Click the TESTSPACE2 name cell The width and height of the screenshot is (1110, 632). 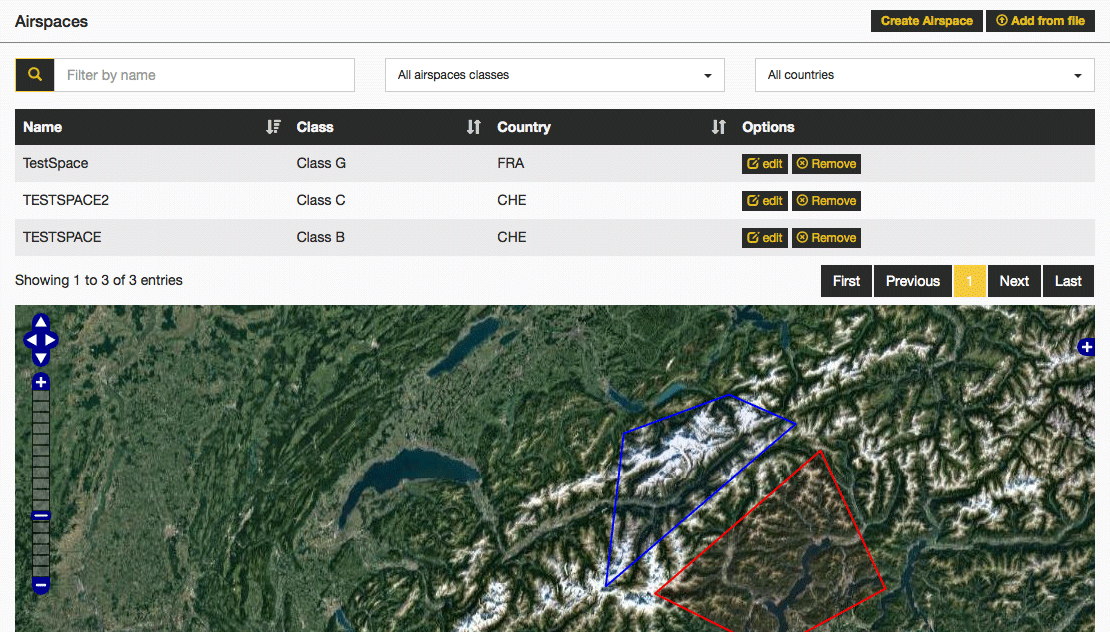point(66,200)
